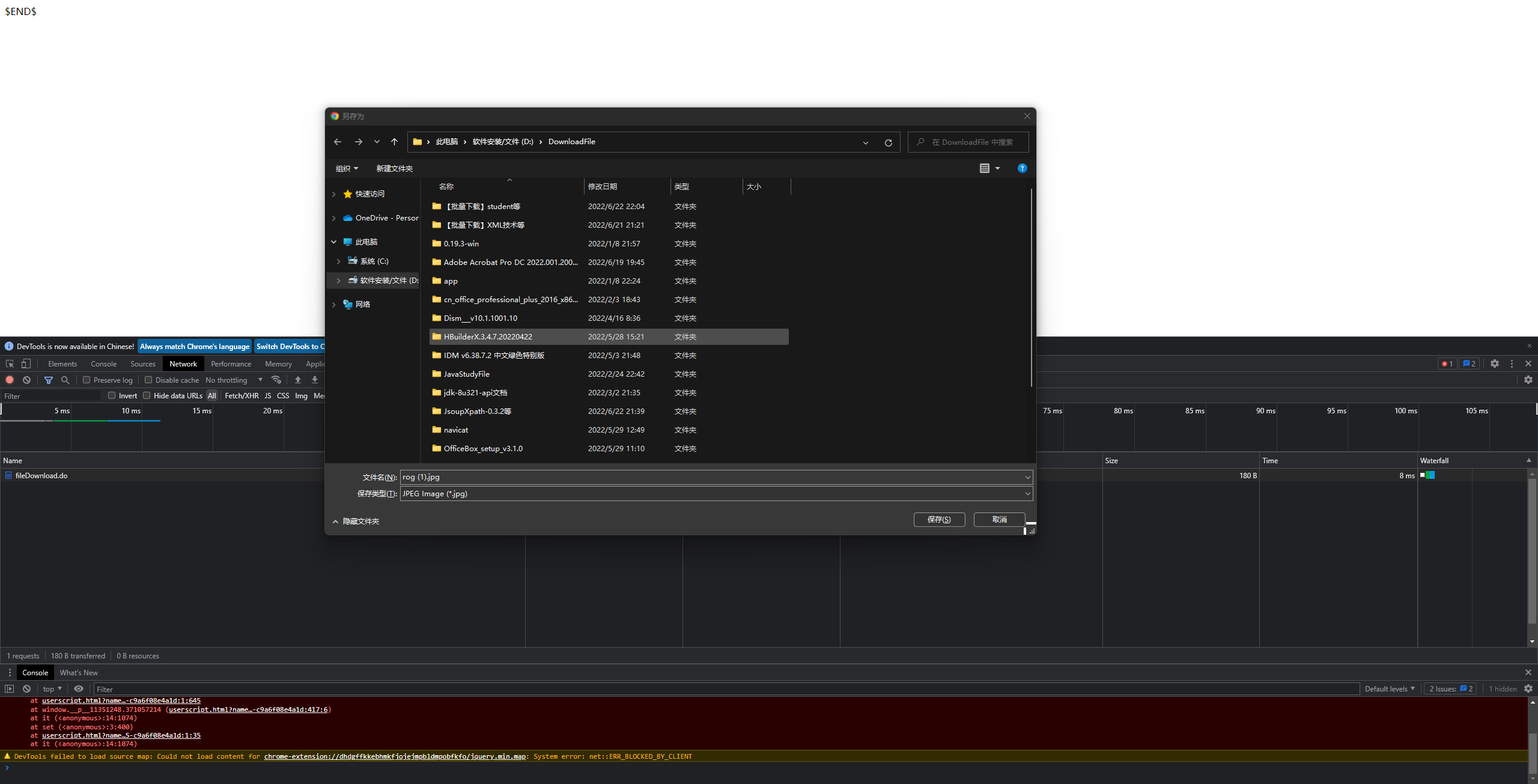Check Hide data URLs checkbox

[x=147, y=395]
